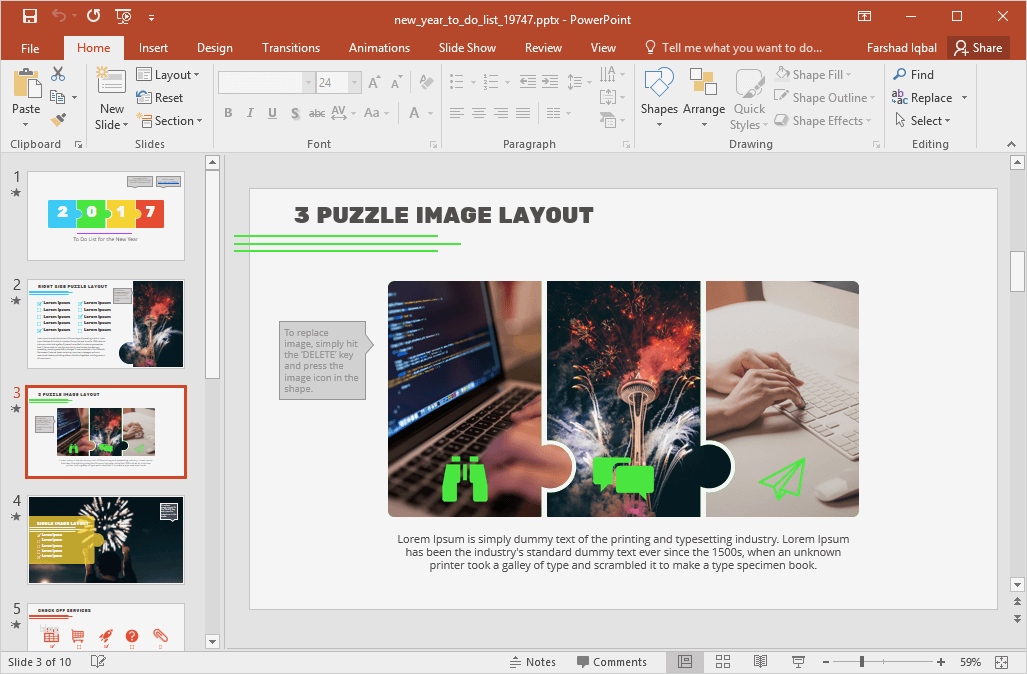Open the Section dropdown
This screenshot has width=1027, height=674.
tap(169, 121)
